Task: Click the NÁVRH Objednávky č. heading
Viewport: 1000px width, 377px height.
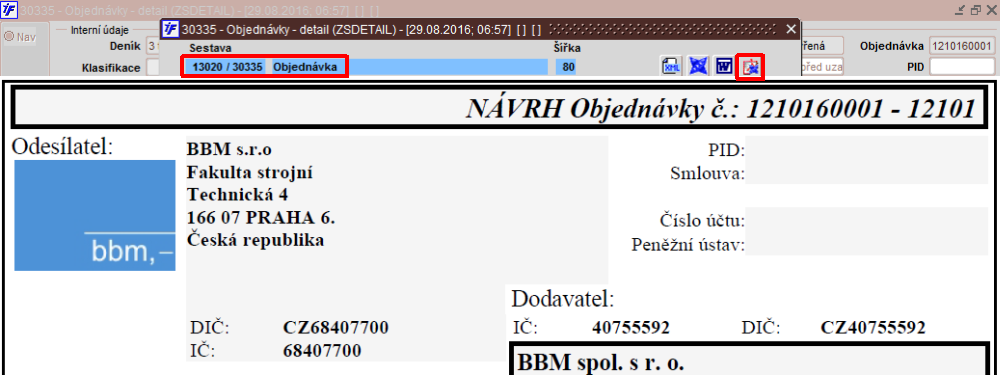Action: click(721, 110)
